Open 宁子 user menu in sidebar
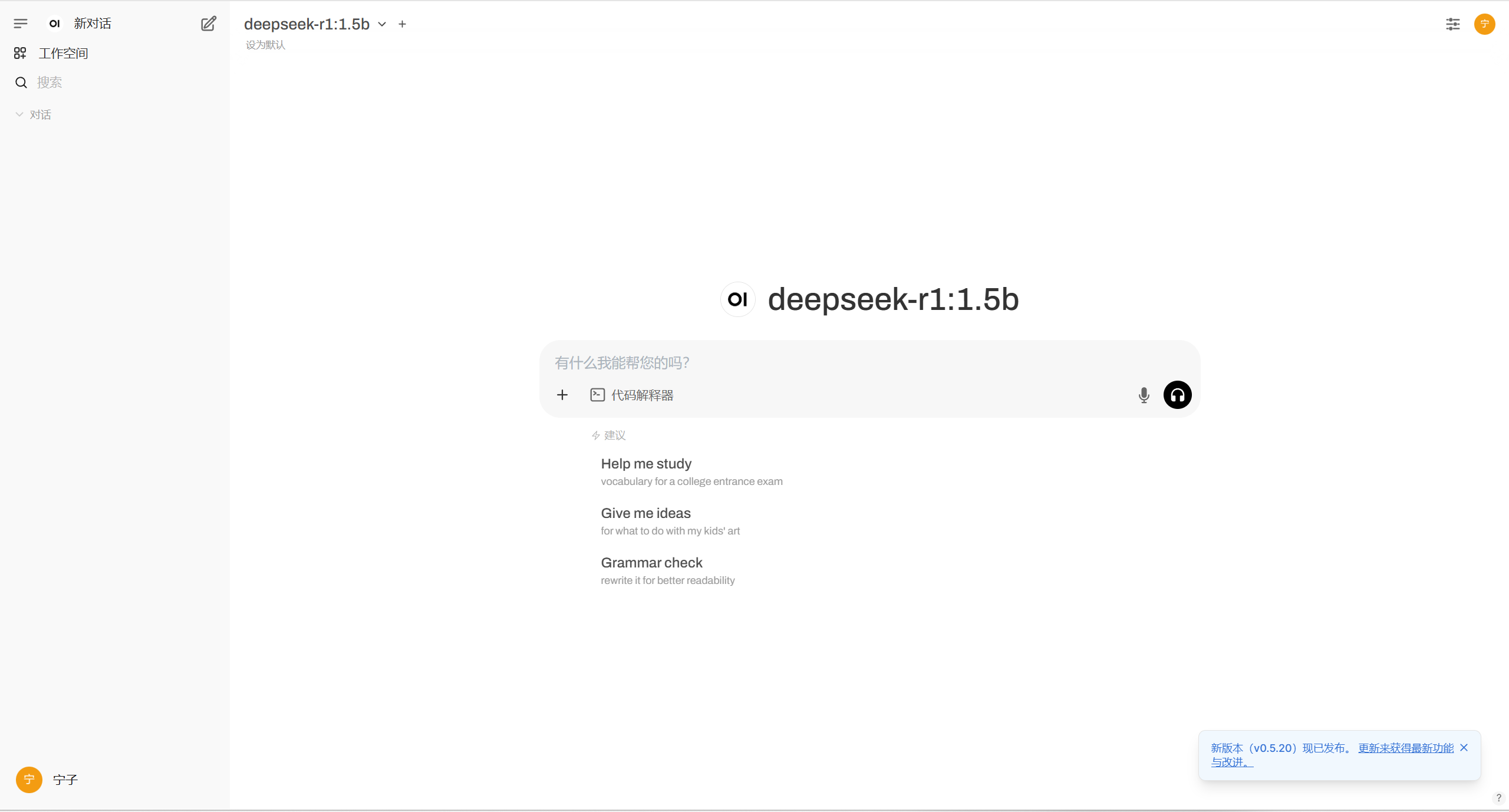This screenshot has height=812, width=1509. coord(47,780)
